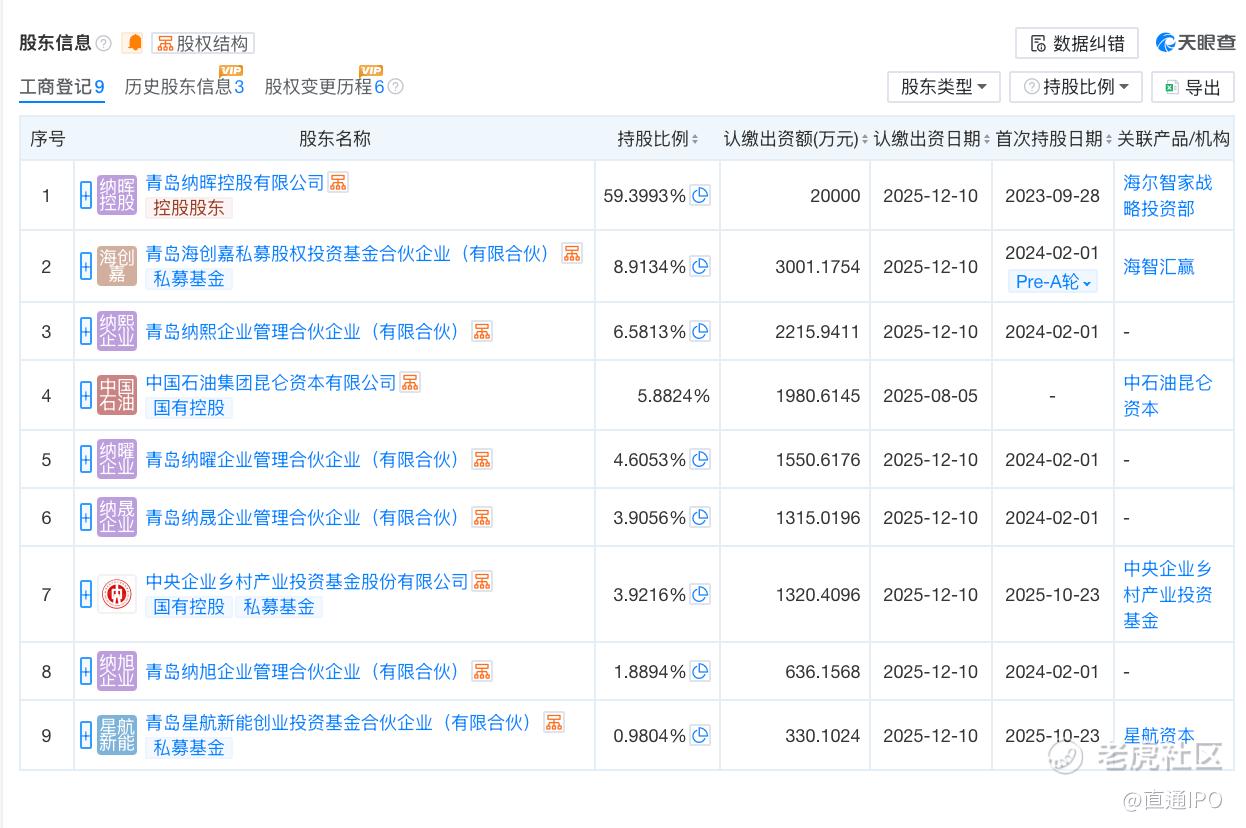The image size is (1246, 828).
Task: Open equity structure icon next to 青岛海创嘉
Action: pos(571,253)
